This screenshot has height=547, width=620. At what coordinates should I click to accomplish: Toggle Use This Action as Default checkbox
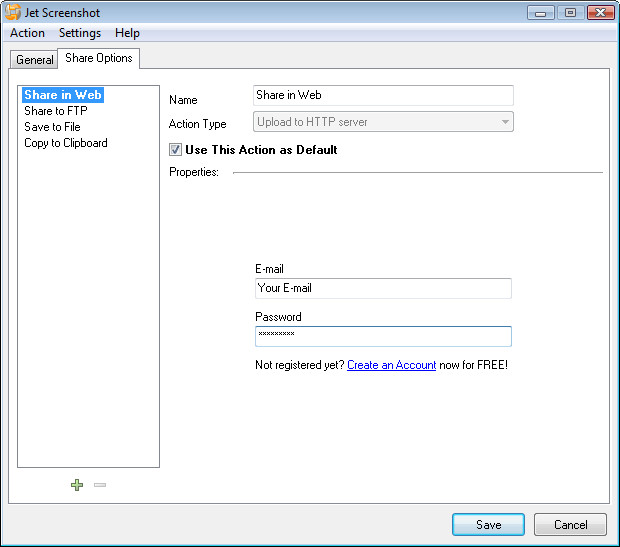[176, 150]
